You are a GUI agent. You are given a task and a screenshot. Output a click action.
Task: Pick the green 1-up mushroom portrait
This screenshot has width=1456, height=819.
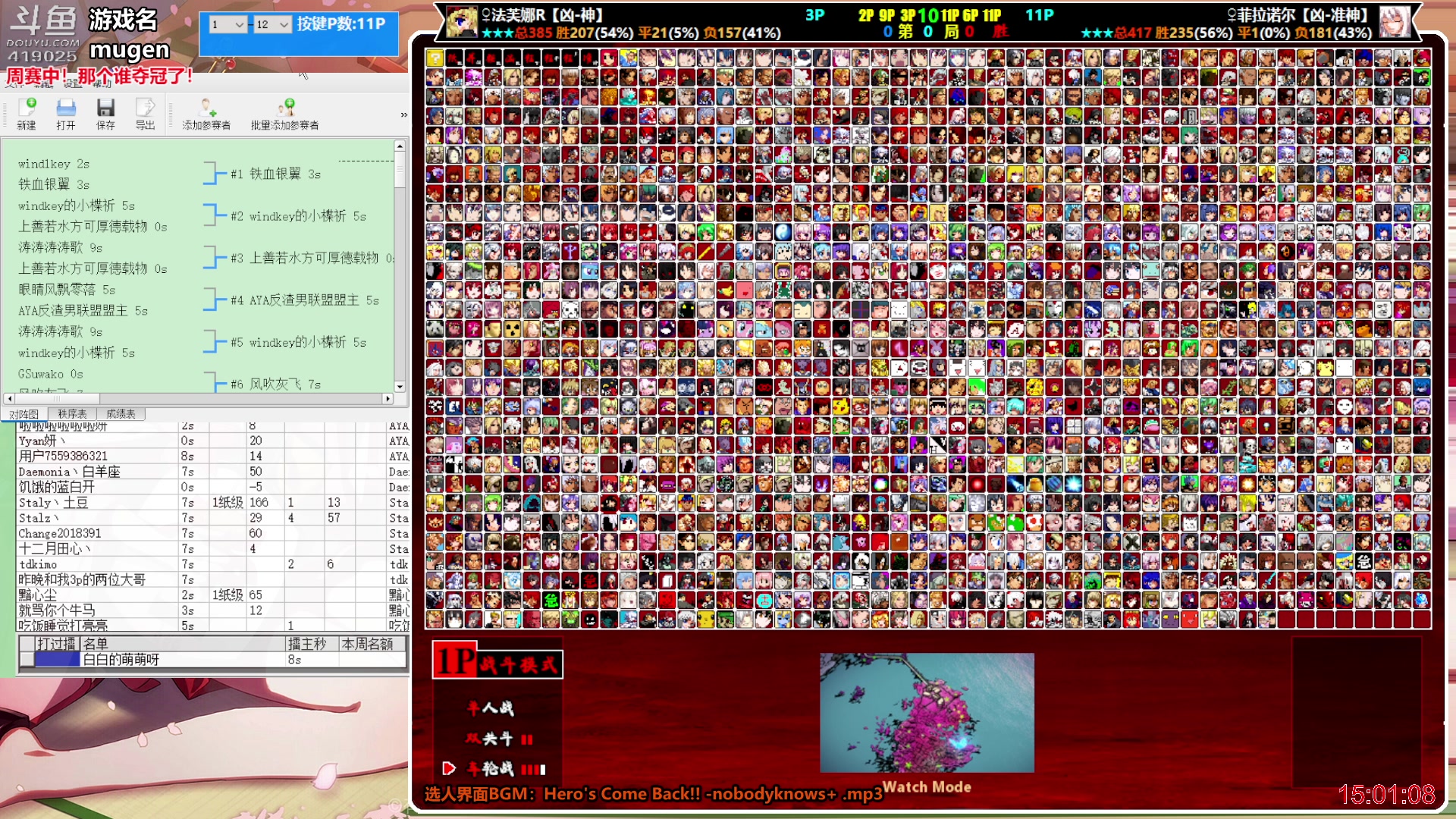1015,522
